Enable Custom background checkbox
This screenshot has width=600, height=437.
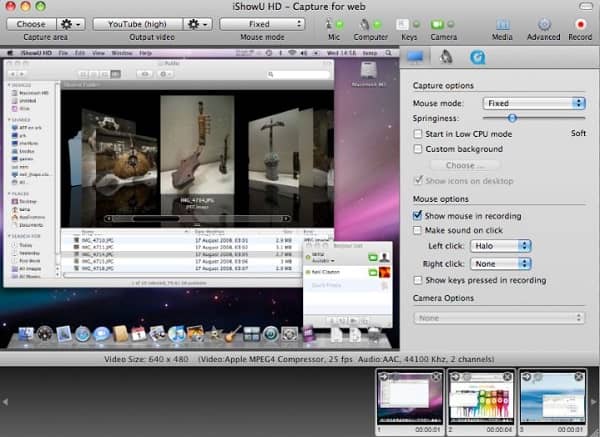[418, 149]
